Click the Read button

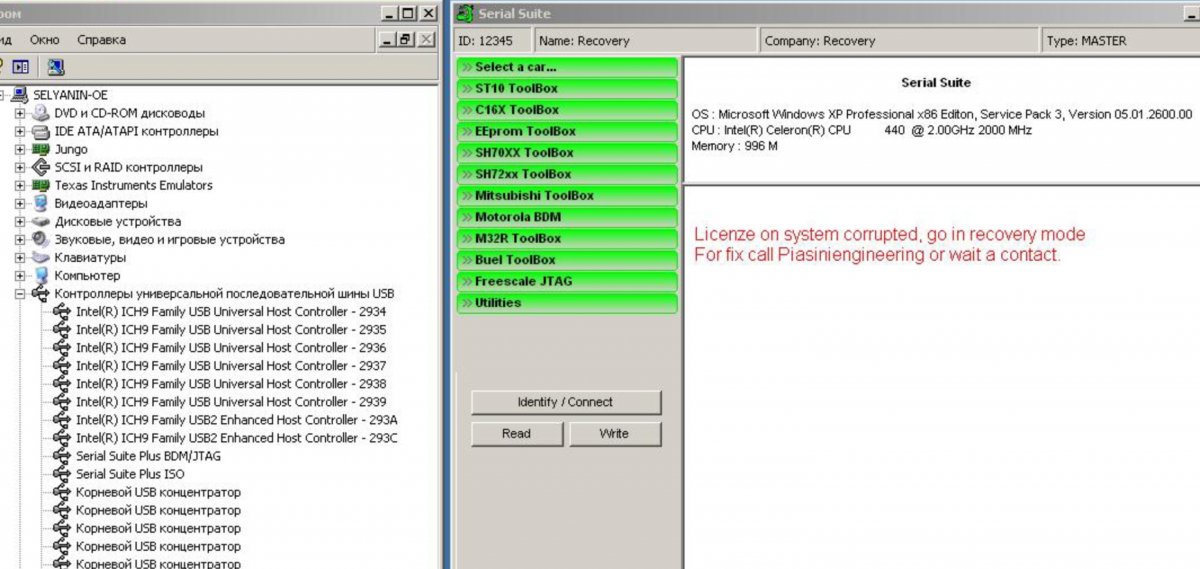517,434
